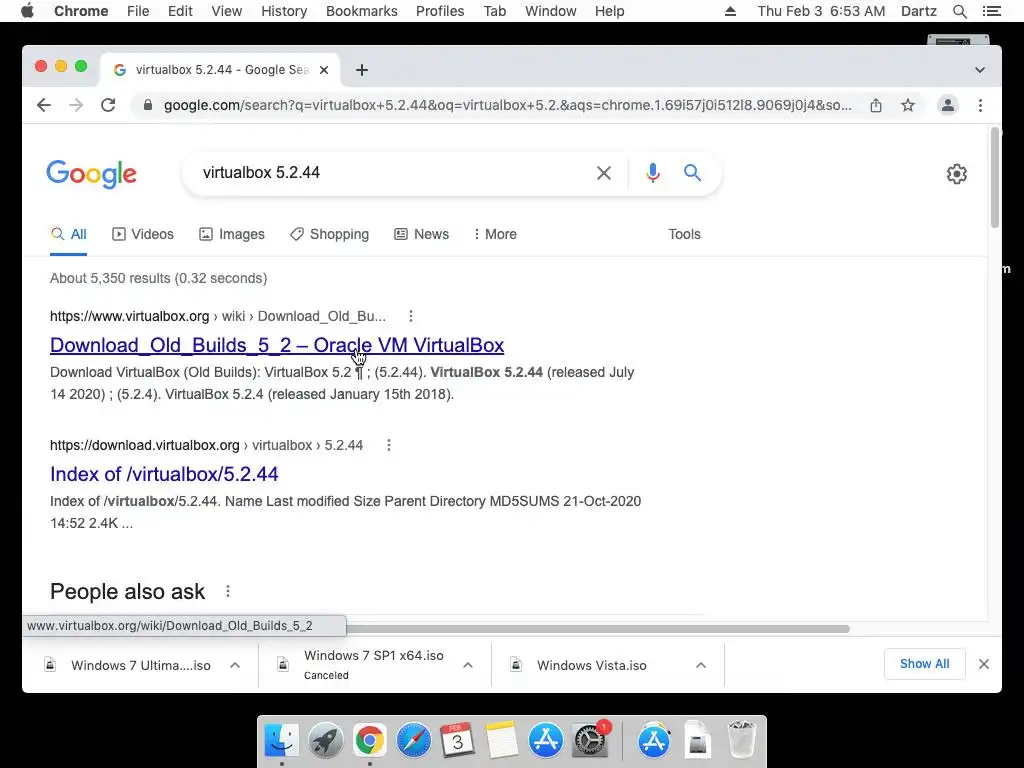Viewport: 1024px width, 768px height.
Task: Click the Google logo
Action: (91, 174)
